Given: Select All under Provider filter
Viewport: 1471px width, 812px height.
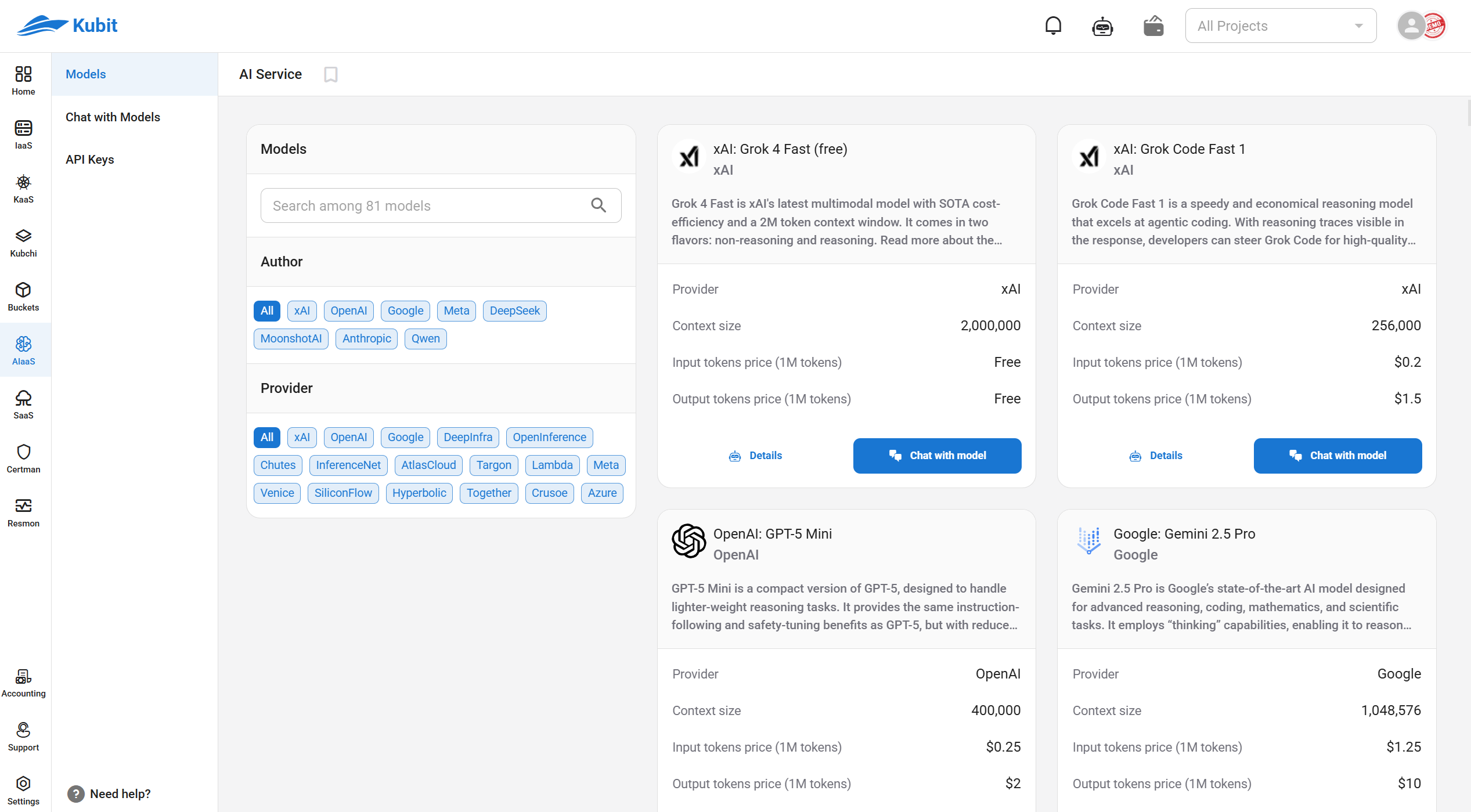Looking at the screenshot, I should click(267, 438).
